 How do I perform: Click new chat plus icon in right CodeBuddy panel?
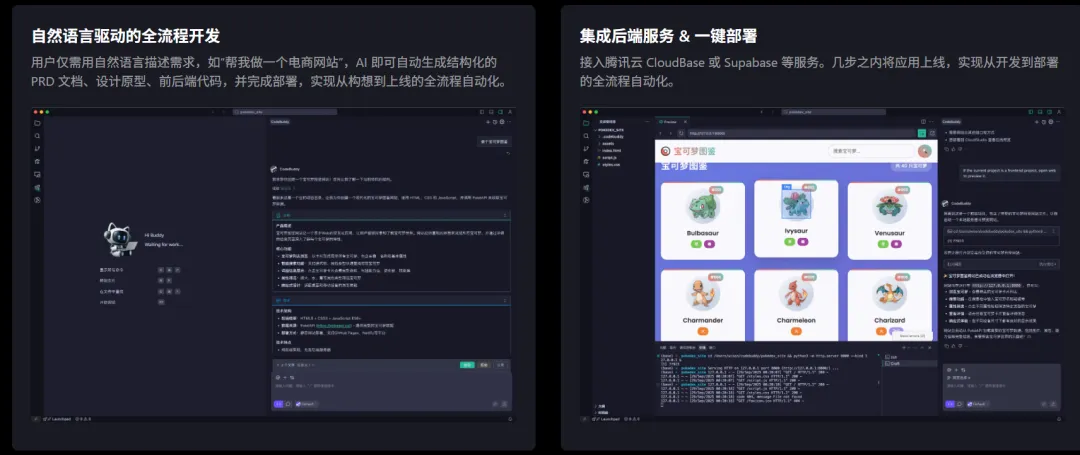coord(1037,122)
